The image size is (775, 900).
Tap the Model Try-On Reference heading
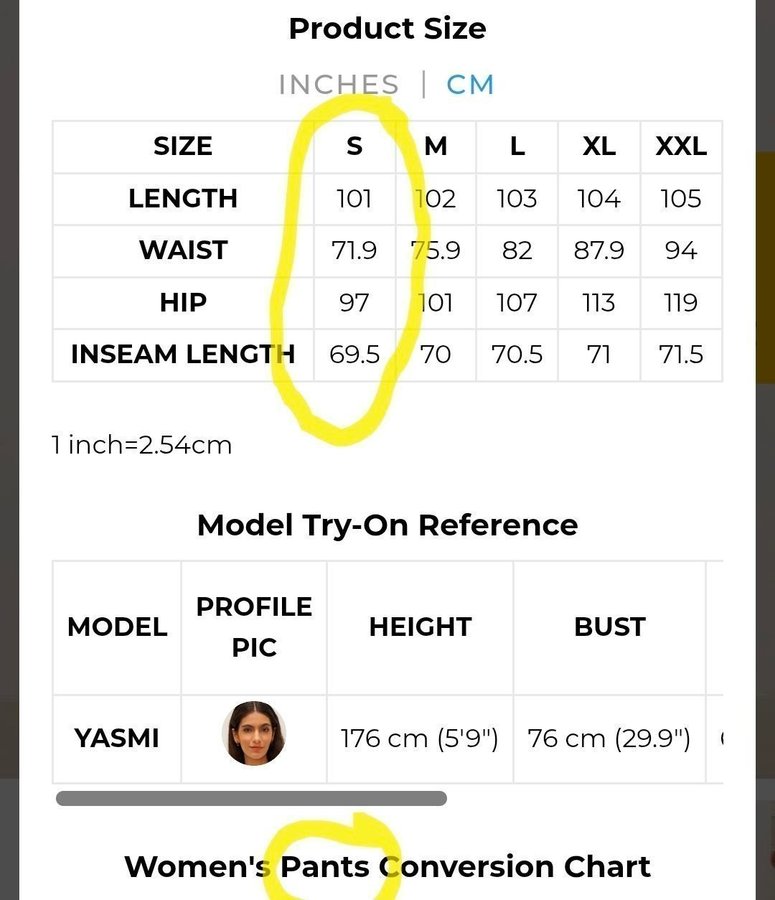(x=387, y=525)
